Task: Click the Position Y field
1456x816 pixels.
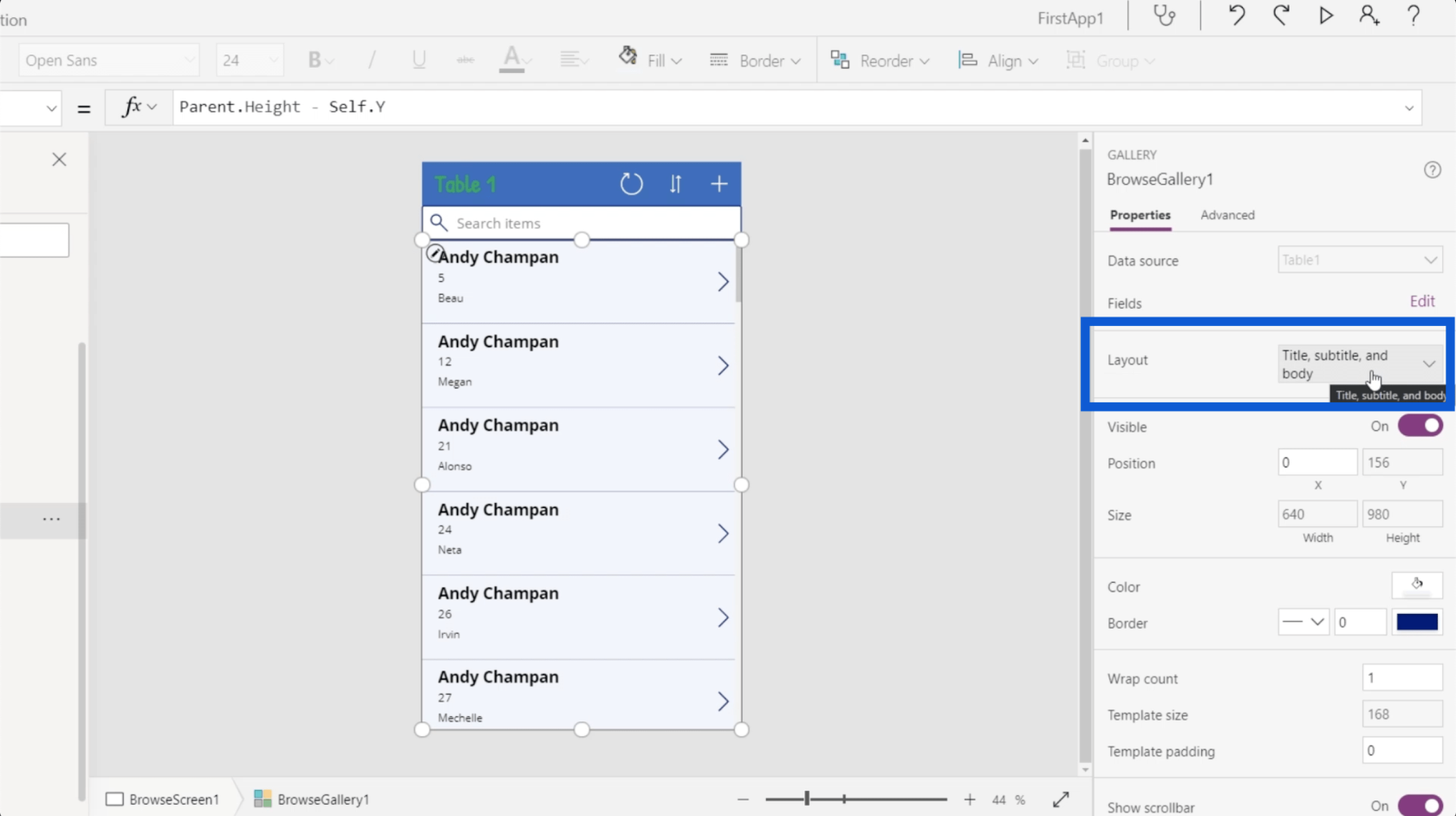Action: [1402, 462]
